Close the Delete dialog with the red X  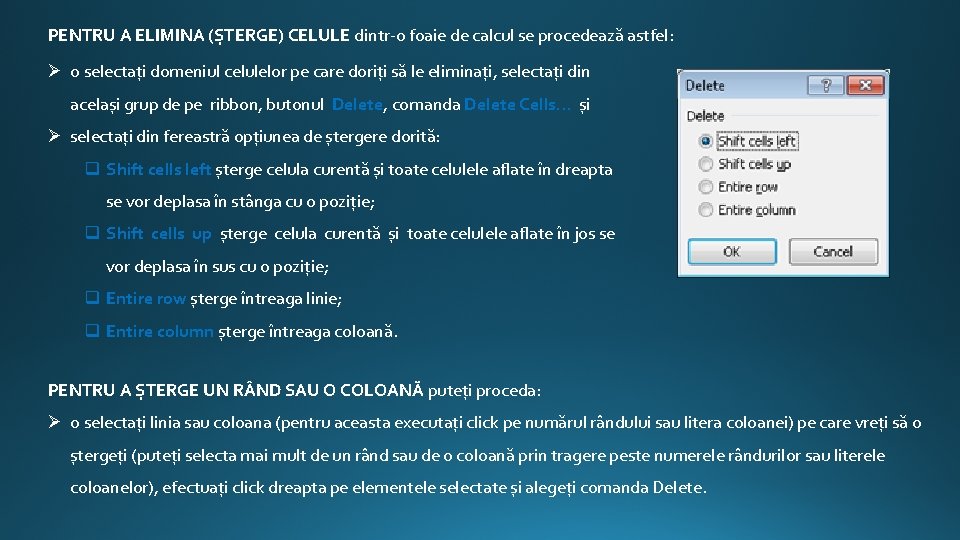(x=865, y=86)
